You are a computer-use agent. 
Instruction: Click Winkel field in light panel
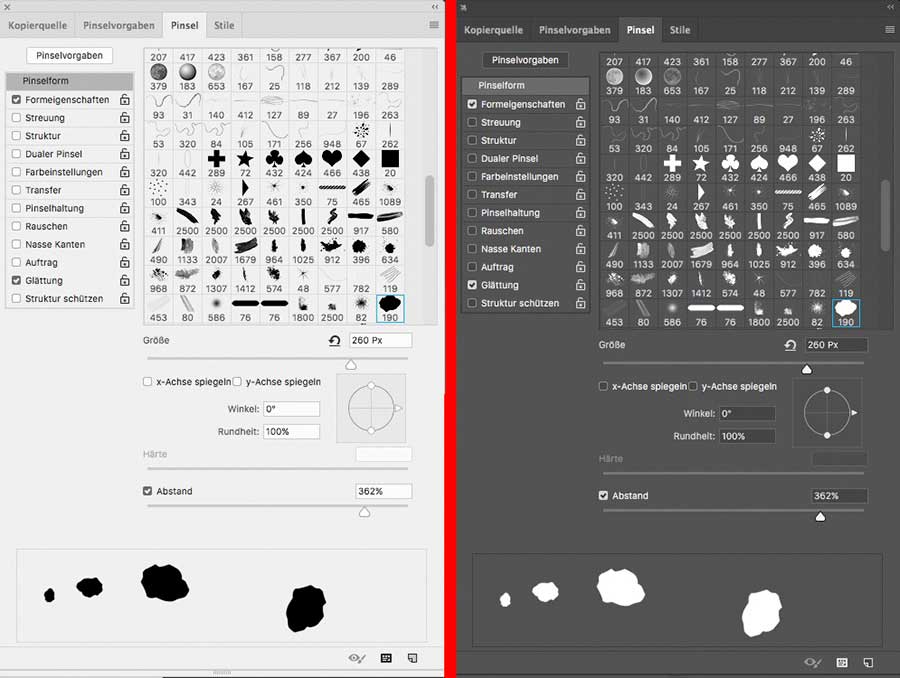point(292,409)
